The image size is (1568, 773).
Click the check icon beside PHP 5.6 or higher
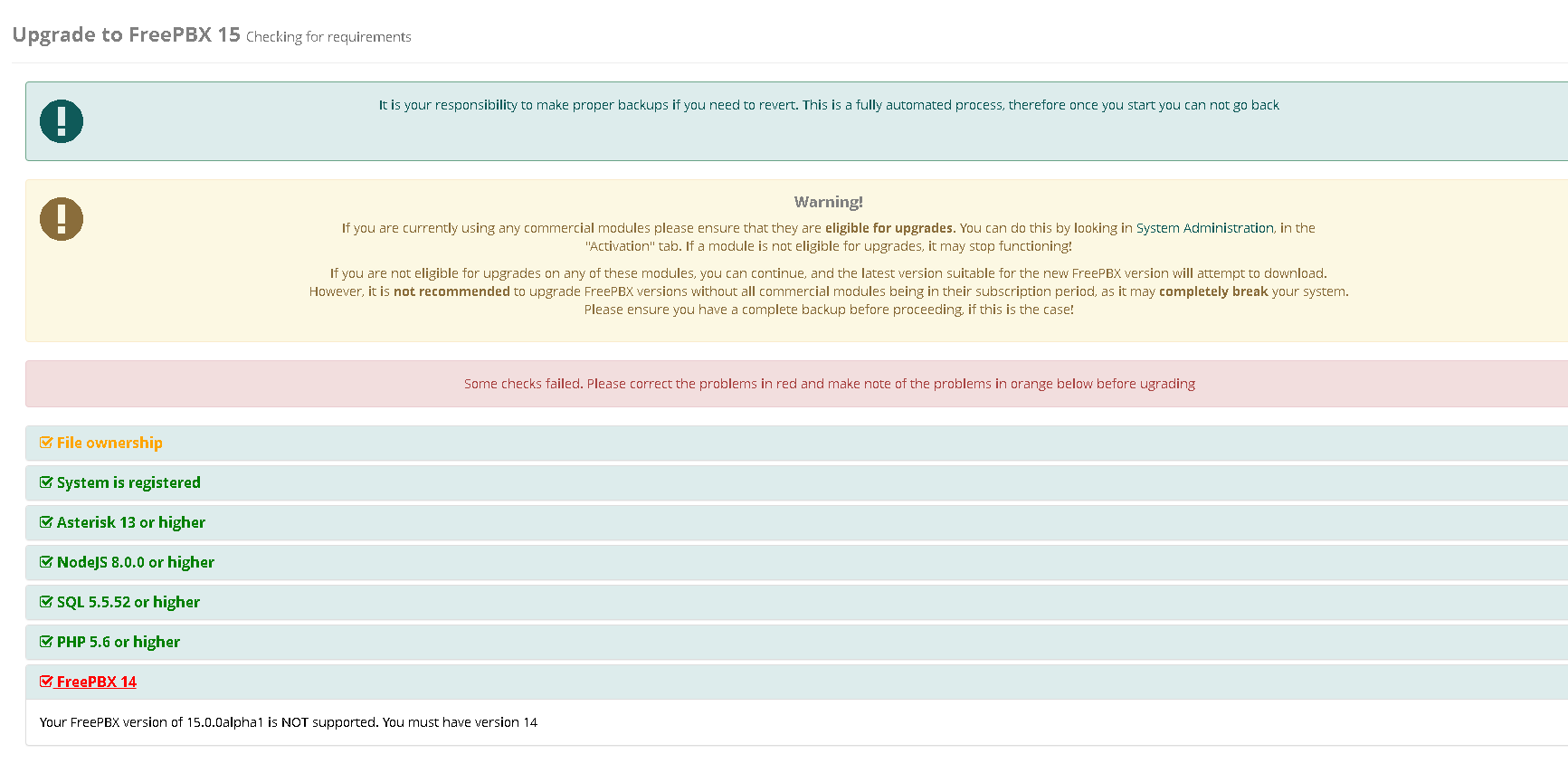(x=46, y=642)
